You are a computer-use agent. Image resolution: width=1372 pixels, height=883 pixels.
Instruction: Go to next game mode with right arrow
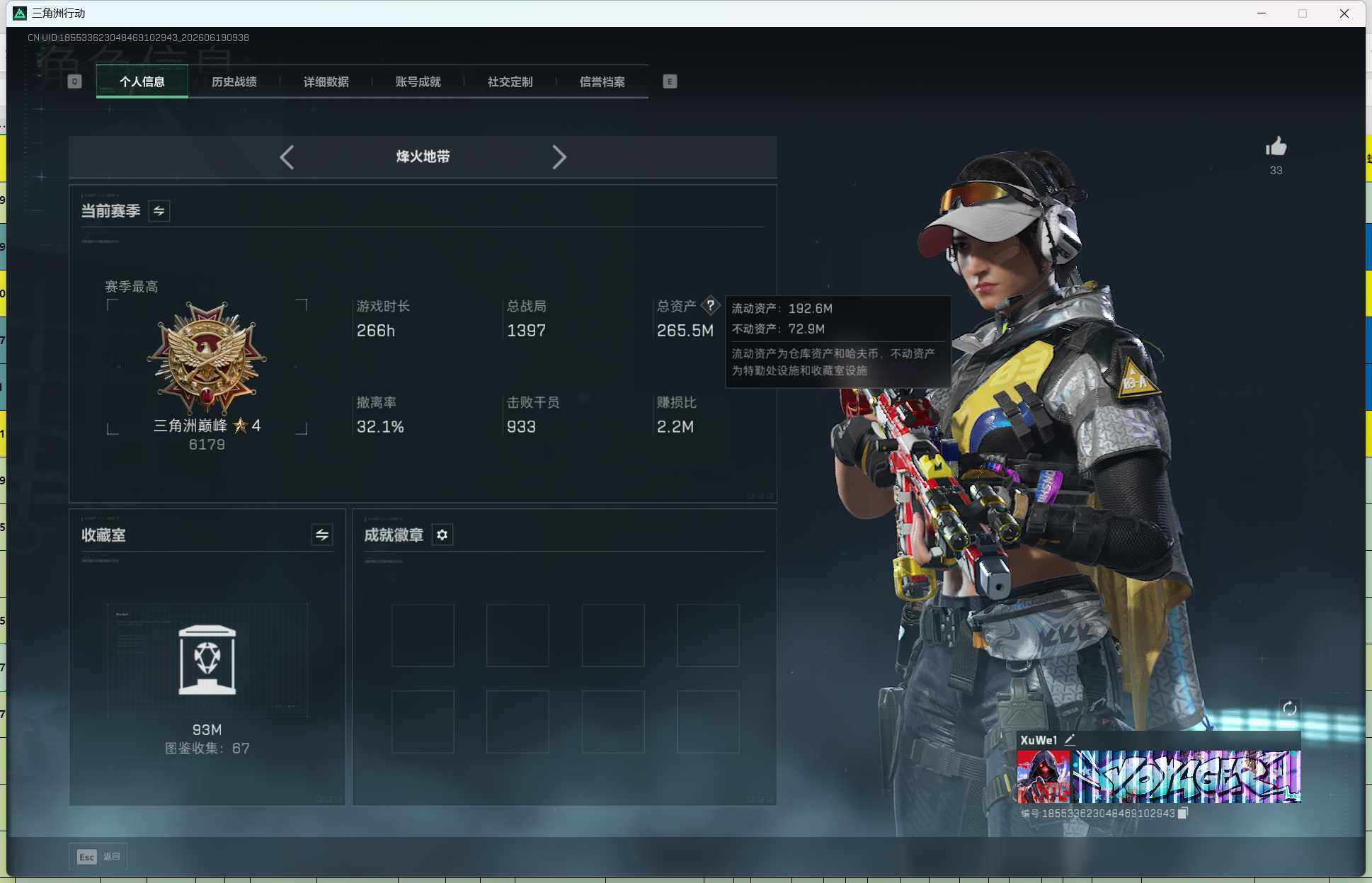[559, 157]
